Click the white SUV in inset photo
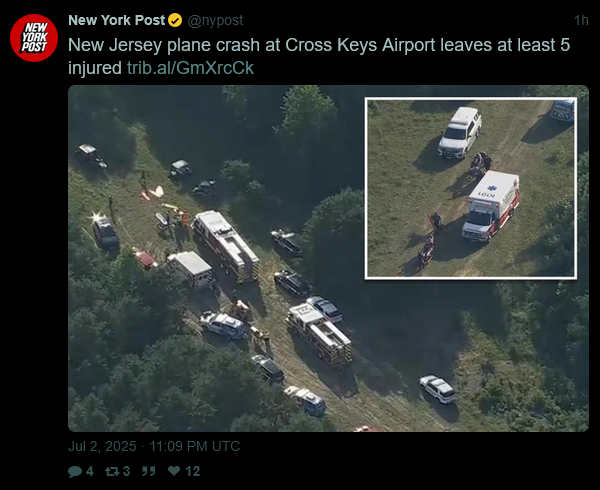 (x=460, y=132)
